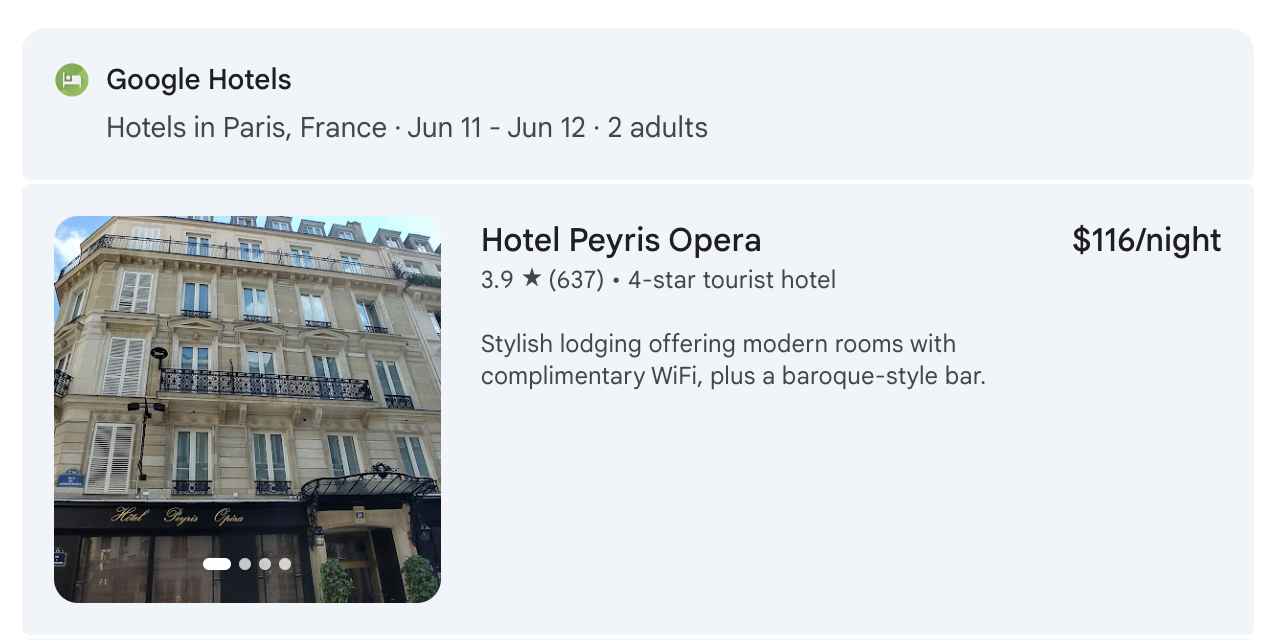Select the hotel result card

click(636, 408)
